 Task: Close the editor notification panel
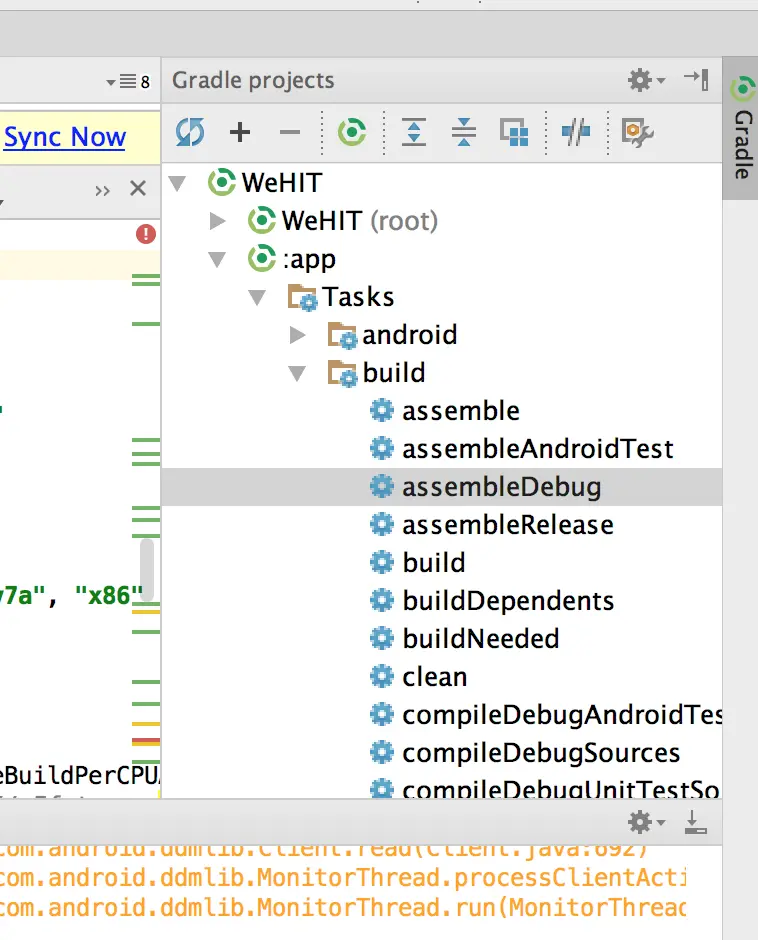pyautogui.click(x=138, y=188)
